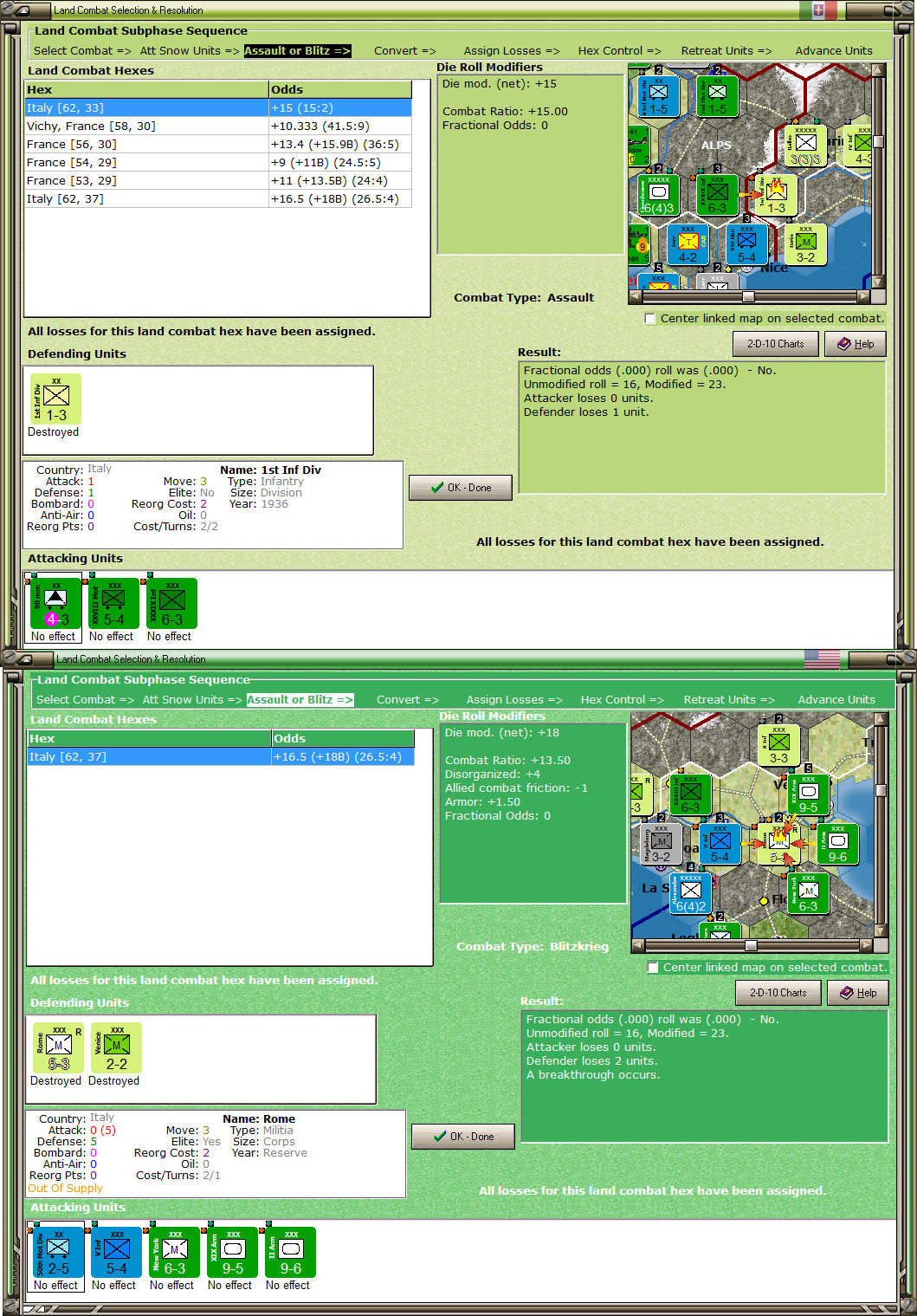The height and width of the screenshot is (1316, 917).
Task: Click bottom minimap scroll down arrow
Action: coord(881,931)
